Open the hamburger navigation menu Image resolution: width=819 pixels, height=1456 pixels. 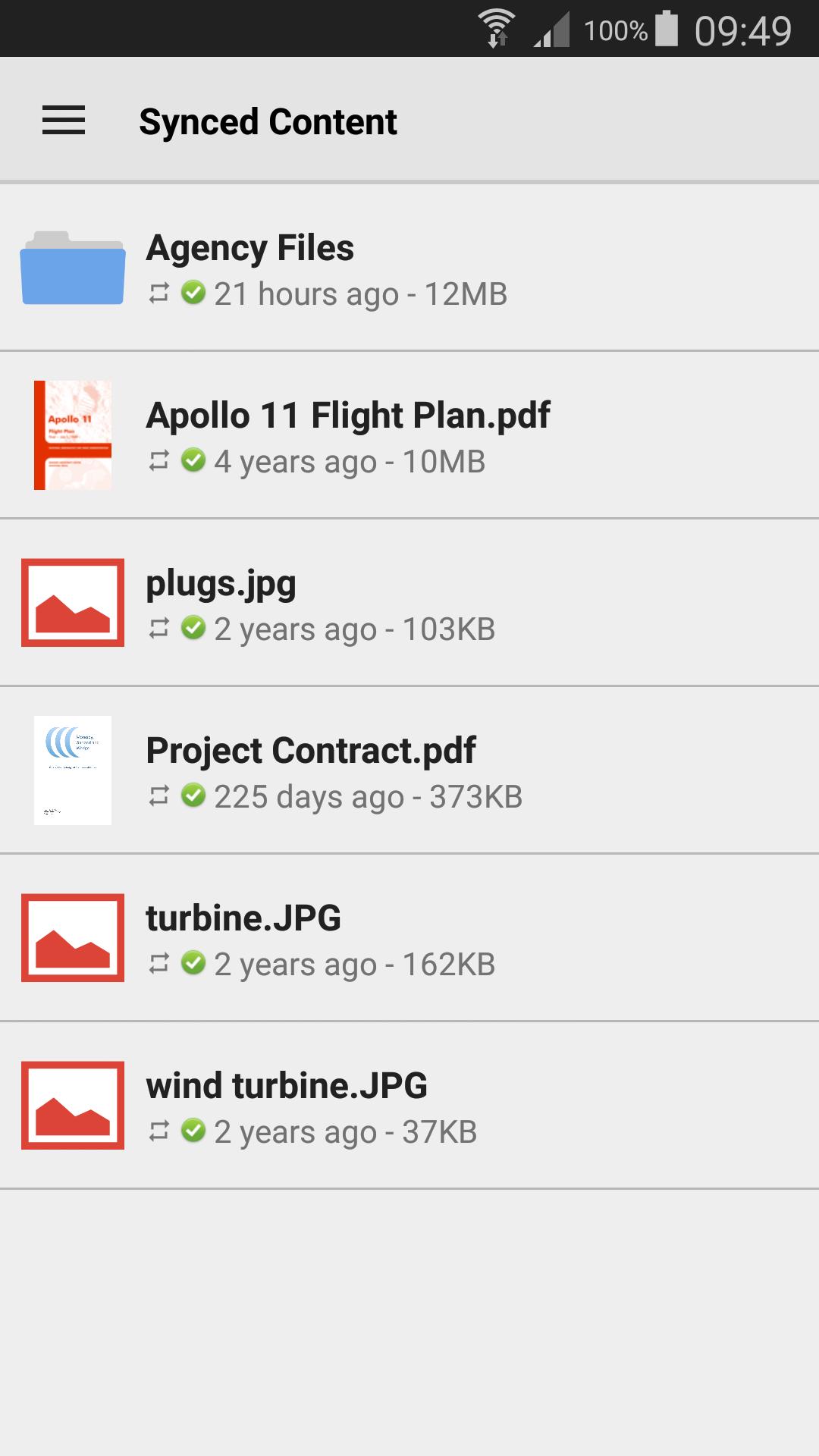(x=64, y=121)
